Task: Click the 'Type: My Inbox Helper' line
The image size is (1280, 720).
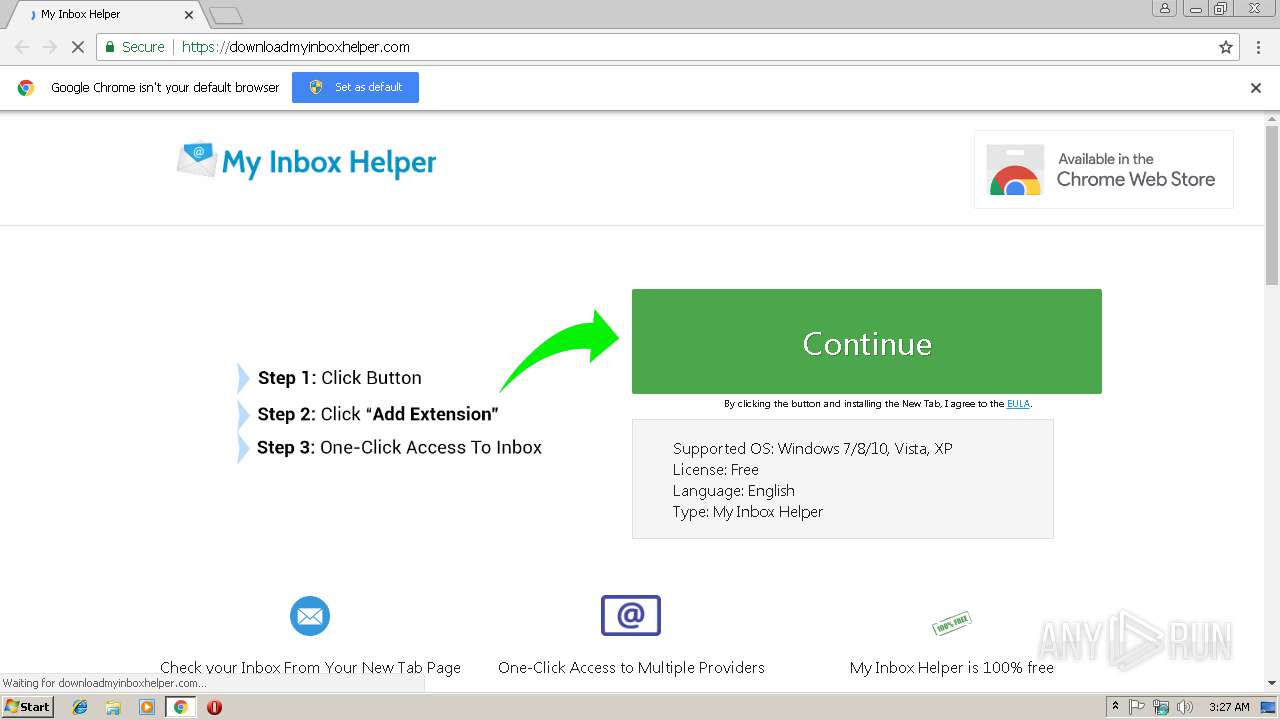Action: click(748, 511)
